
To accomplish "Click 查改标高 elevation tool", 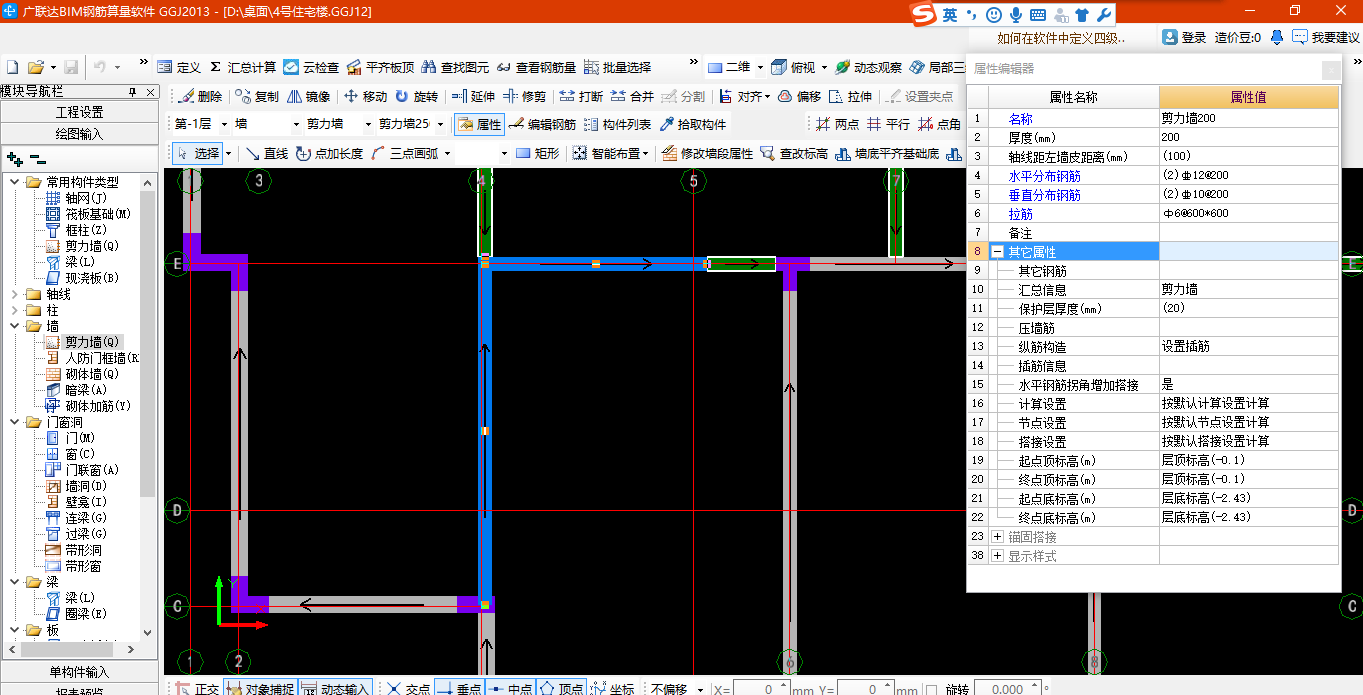I will [x=794, y=154].
